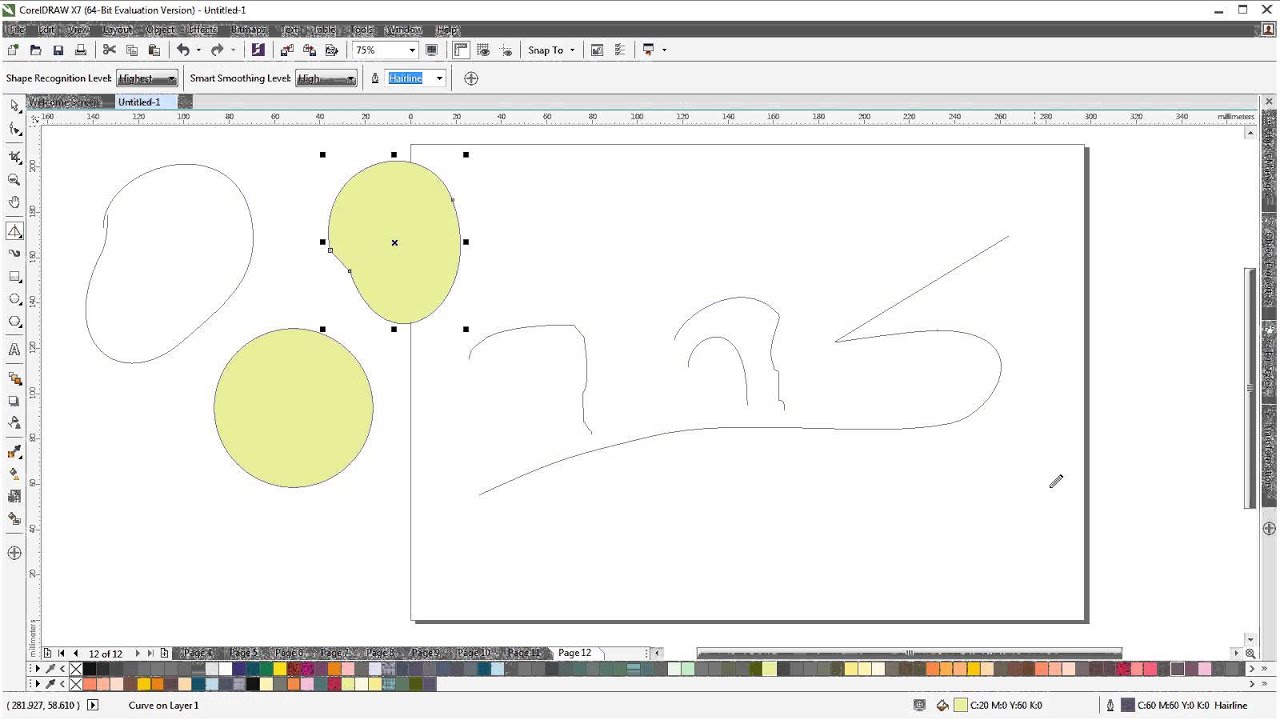Viewport: 1280px width, 720px height.
Task: Go to the first page button
Action: click(61, 653)
